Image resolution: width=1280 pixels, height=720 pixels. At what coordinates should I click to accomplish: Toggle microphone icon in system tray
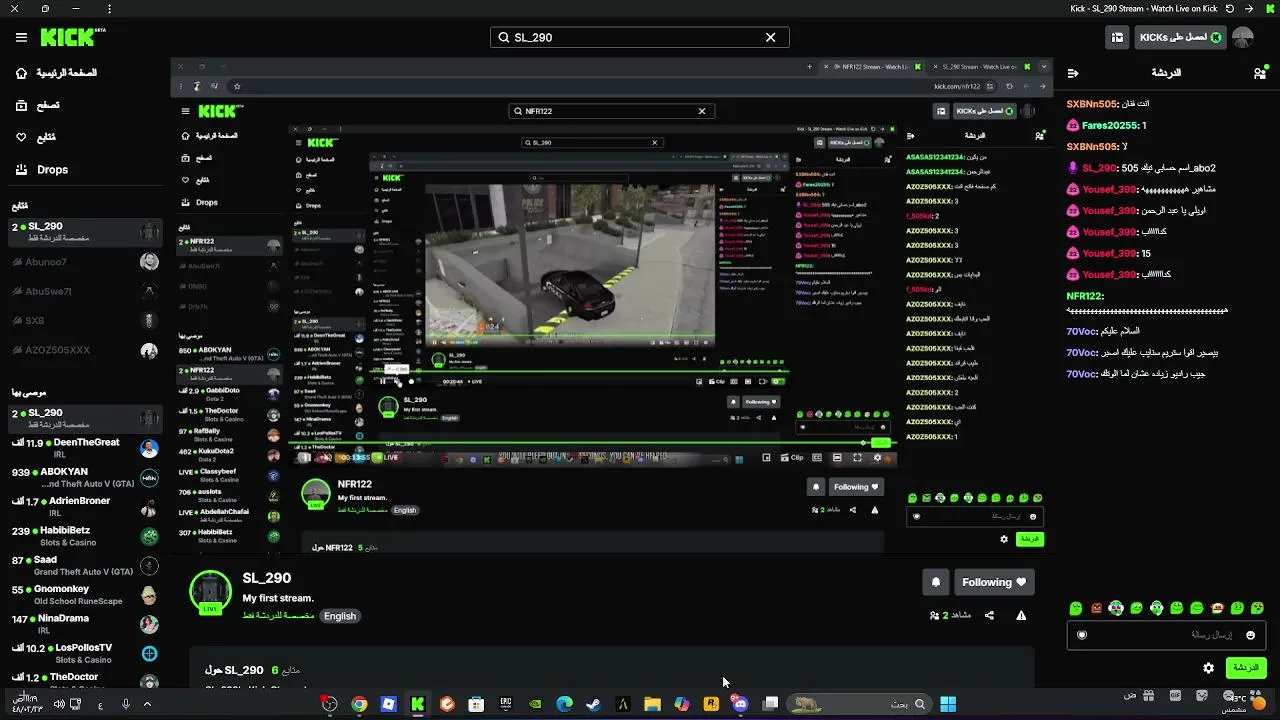[125, 704]
